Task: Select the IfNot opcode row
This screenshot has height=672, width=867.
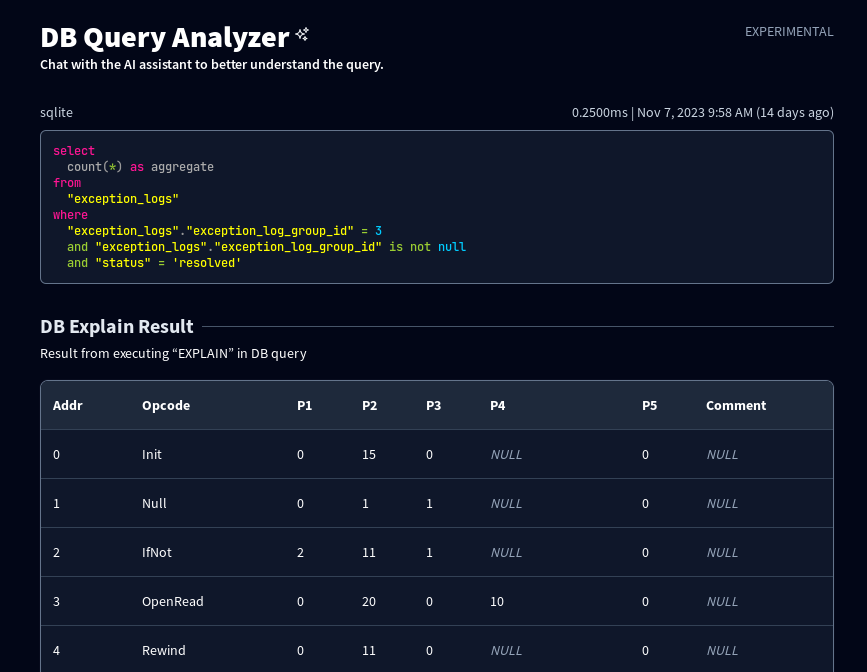Action: click(x=437, y=552)
